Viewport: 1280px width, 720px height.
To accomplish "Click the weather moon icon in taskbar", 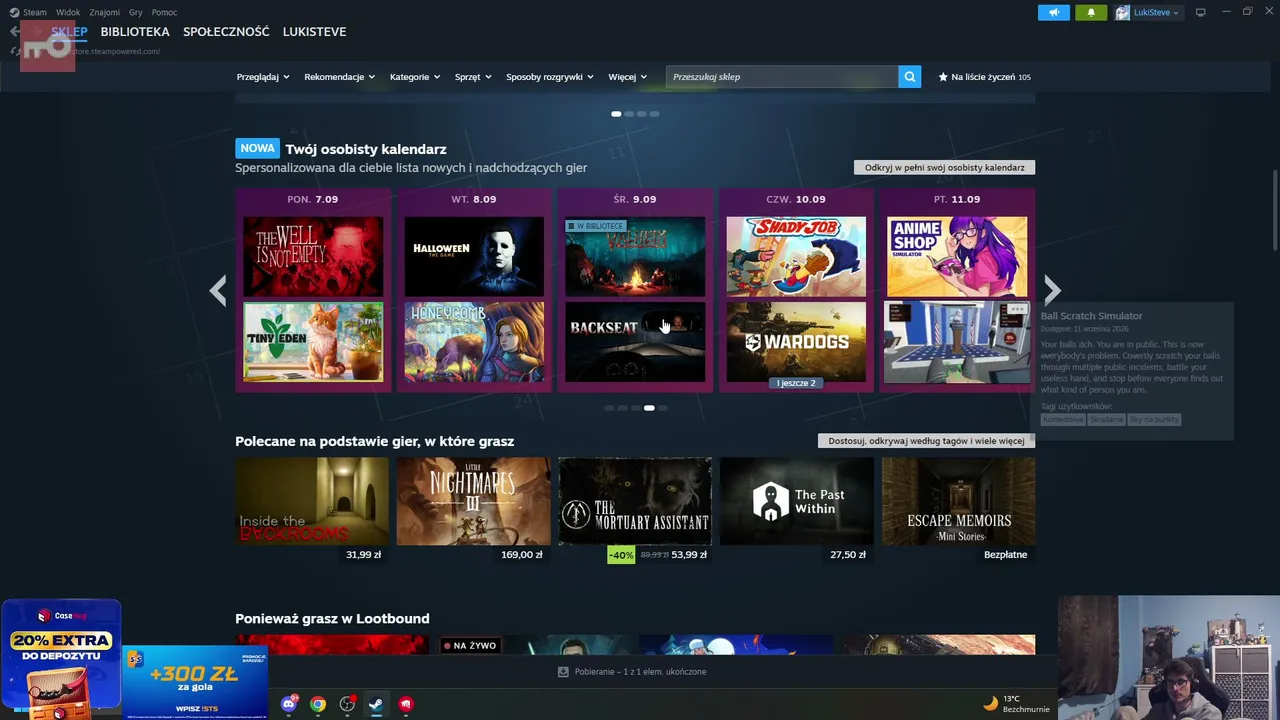I will [x=990, y=703].
